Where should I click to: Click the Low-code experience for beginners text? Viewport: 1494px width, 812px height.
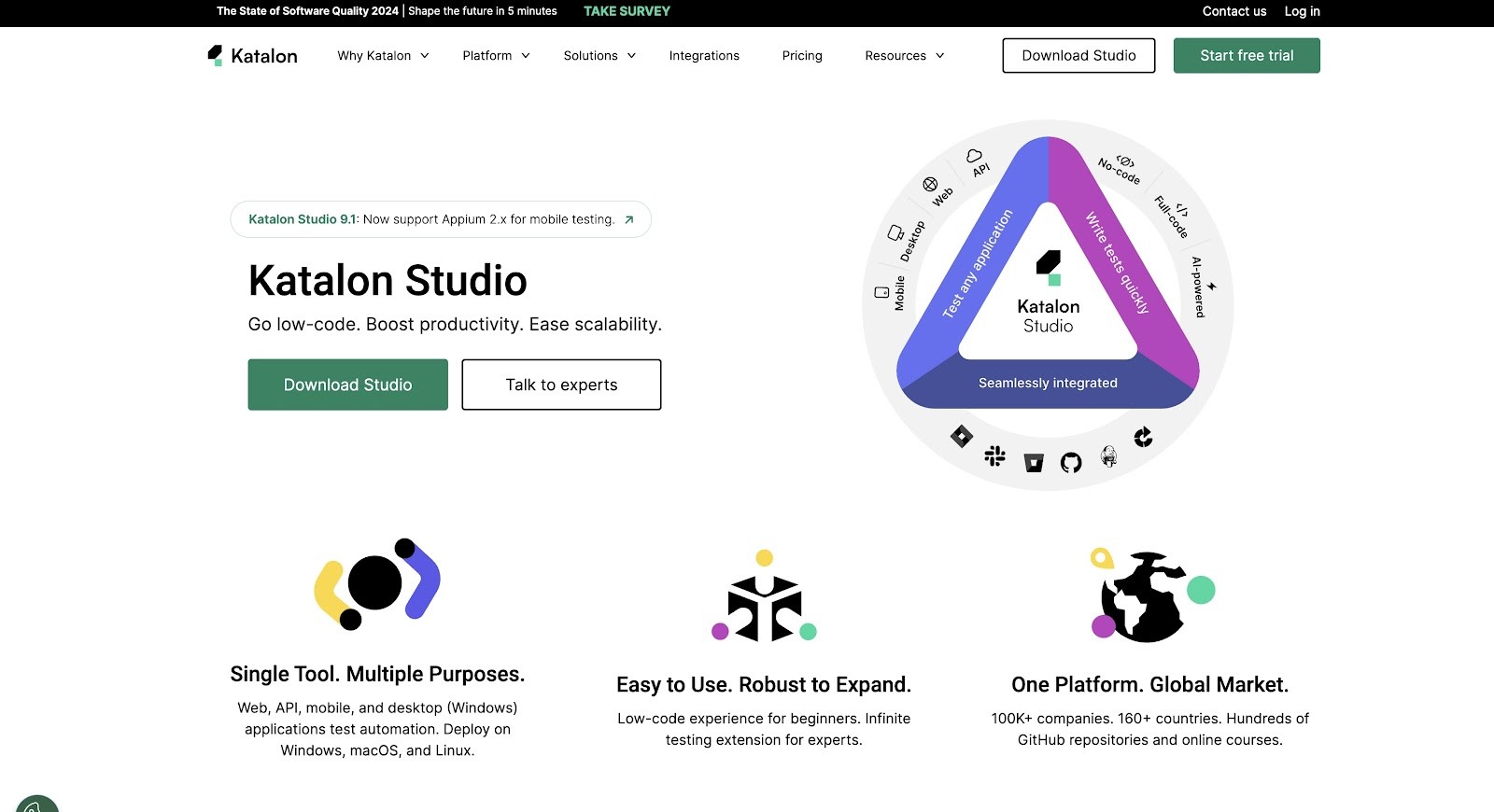click(764, 729)
